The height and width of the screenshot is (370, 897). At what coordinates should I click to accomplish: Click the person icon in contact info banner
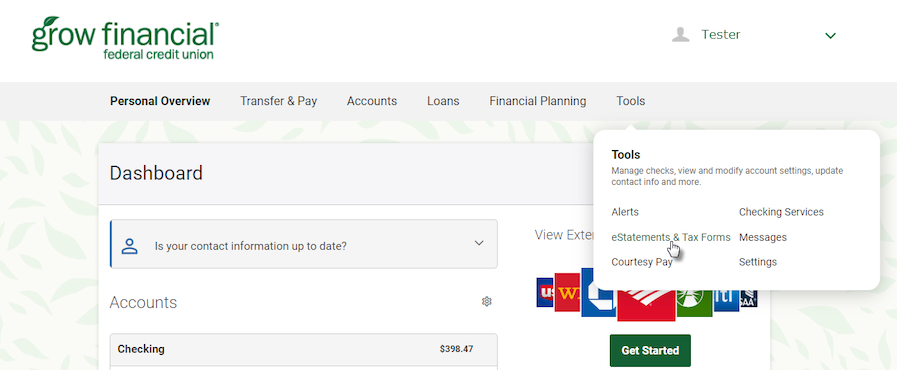(x=130, y=246)
